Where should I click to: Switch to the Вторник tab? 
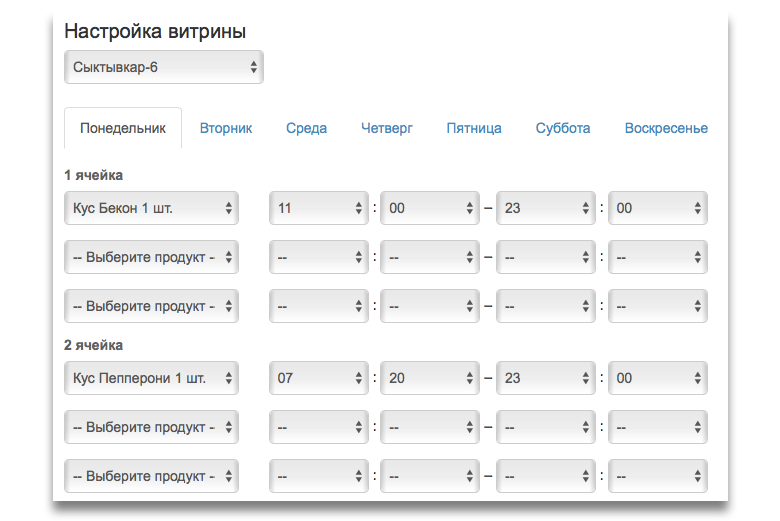226,128
